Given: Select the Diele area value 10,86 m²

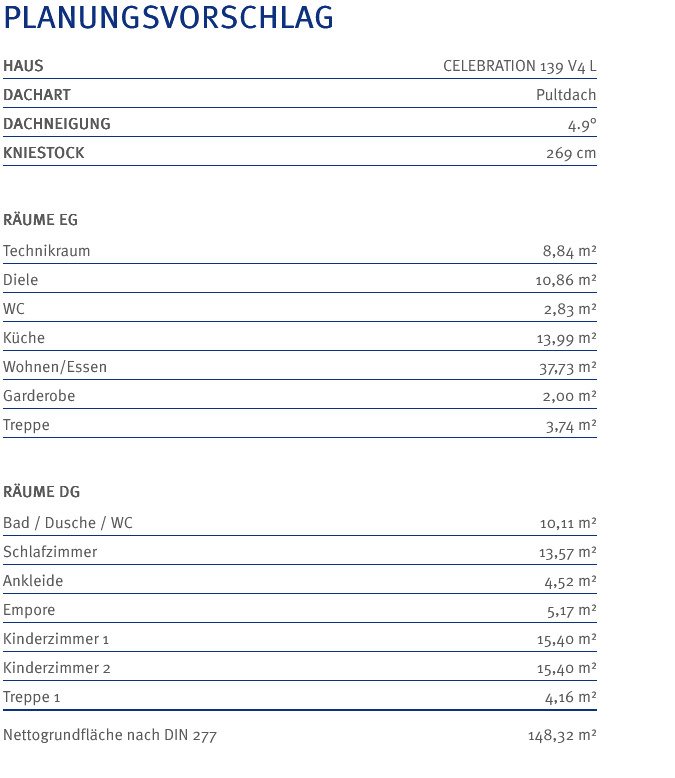Looking at the screenshot, I should tap(566, 280).
